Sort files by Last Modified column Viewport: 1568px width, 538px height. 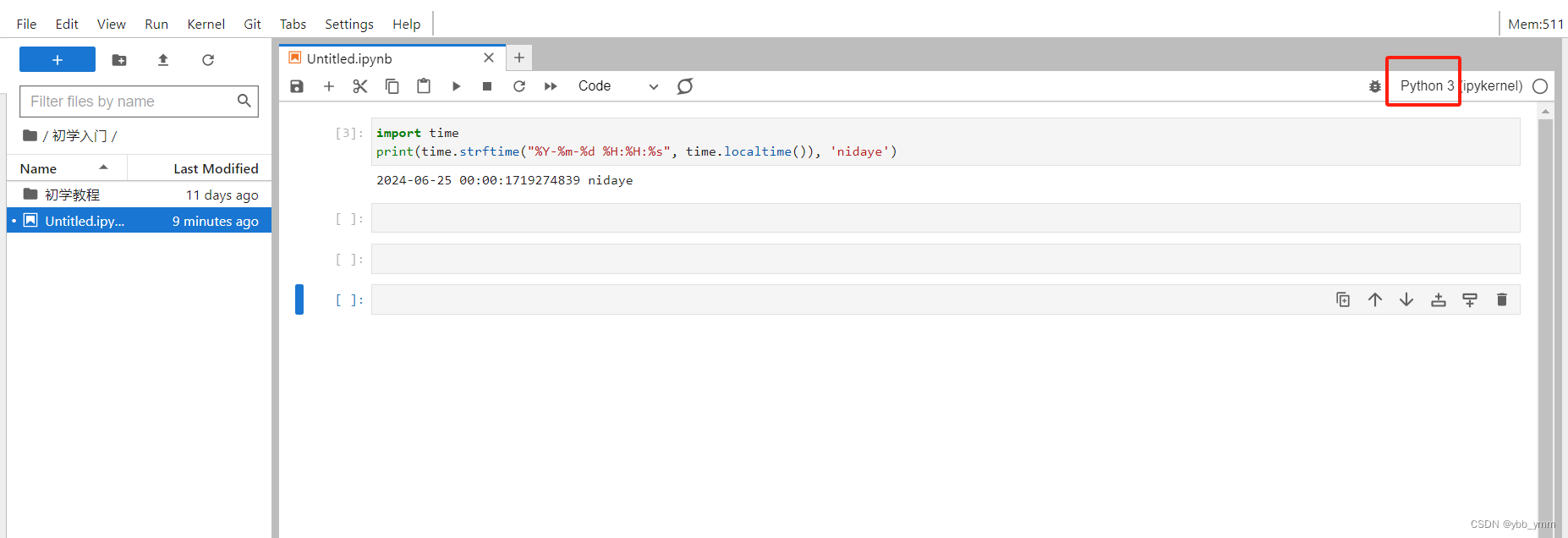coord(200,168)
